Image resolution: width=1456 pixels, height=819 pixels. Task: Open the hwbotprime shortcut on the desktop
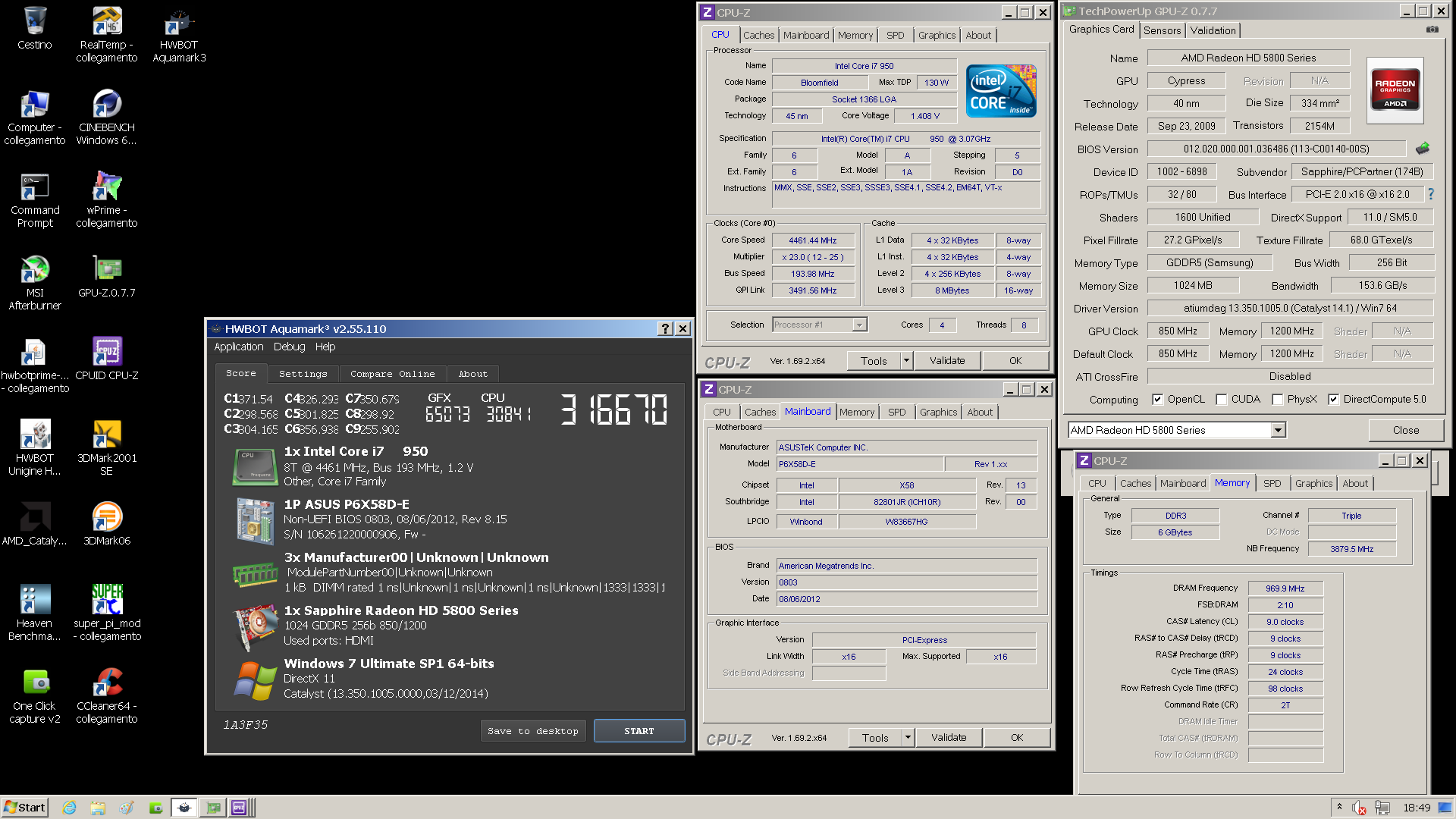click(x=35, y=366)
